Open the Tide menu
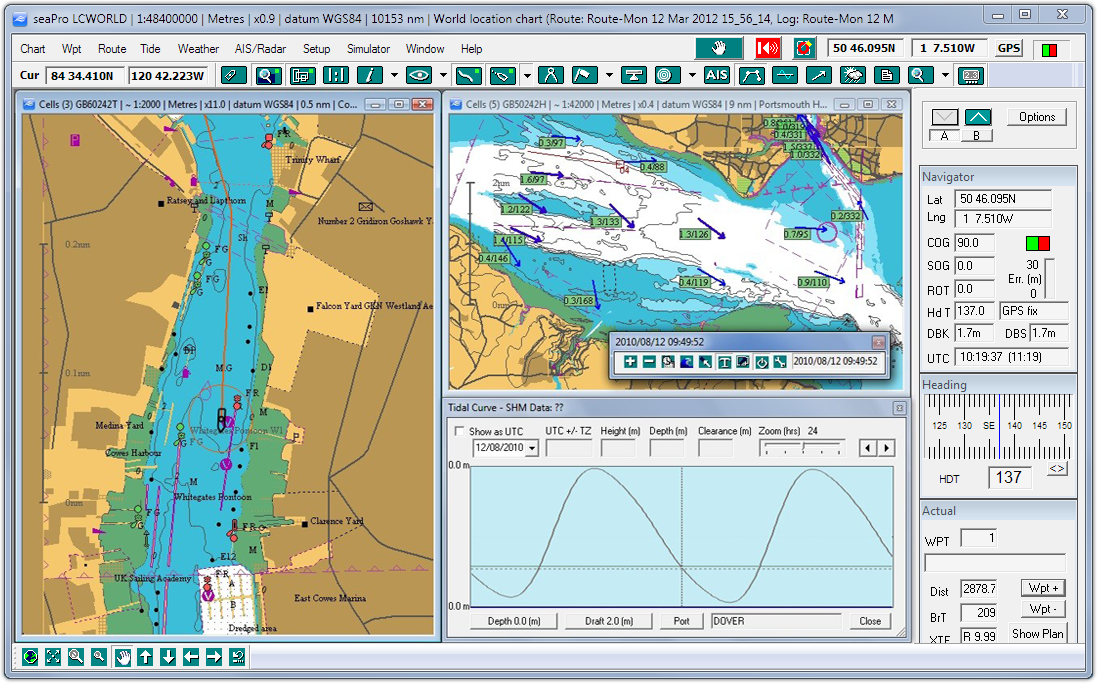 point(150,49)
